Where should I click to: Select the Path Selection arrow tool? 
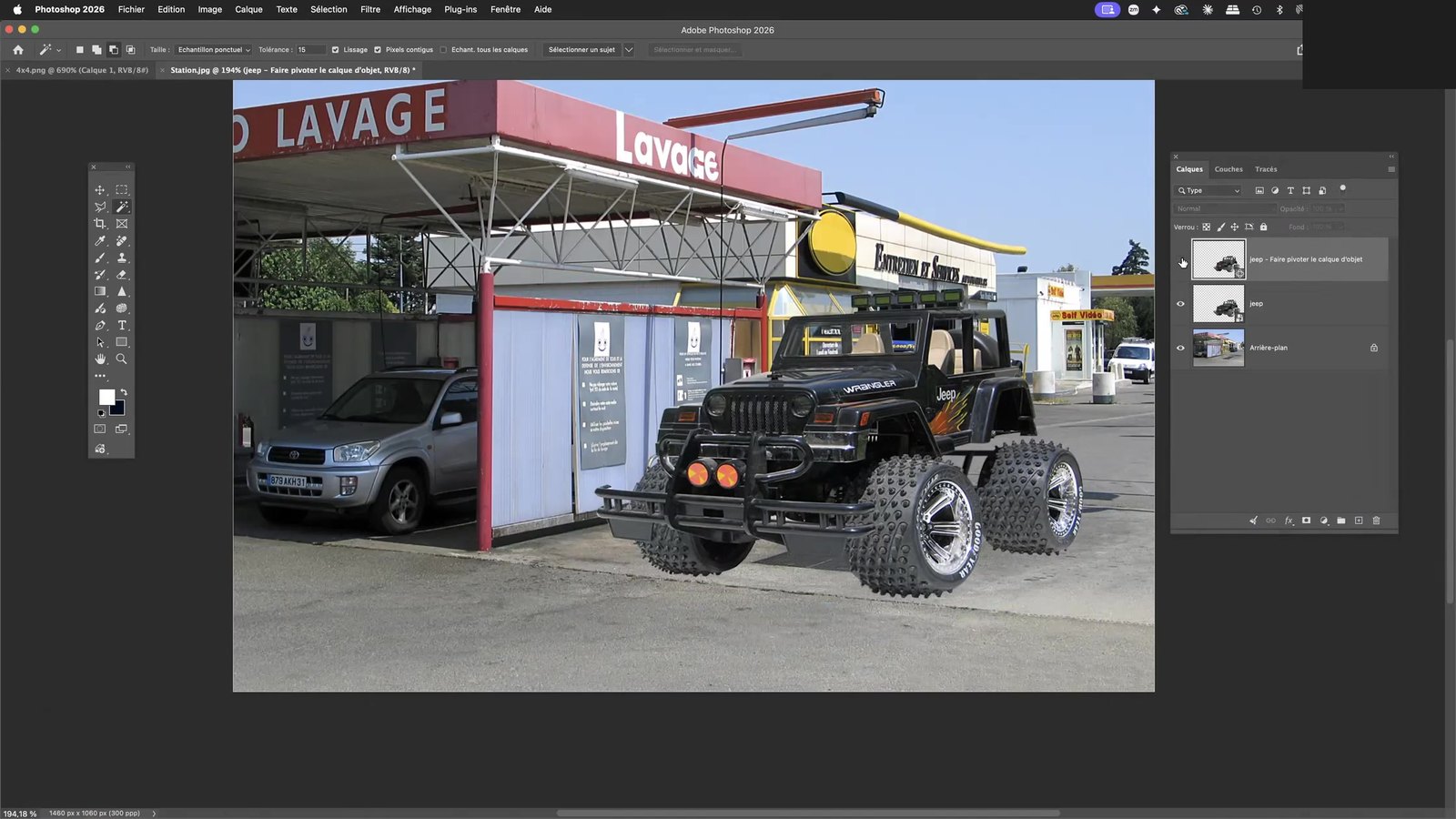click(x=100, y=342)
